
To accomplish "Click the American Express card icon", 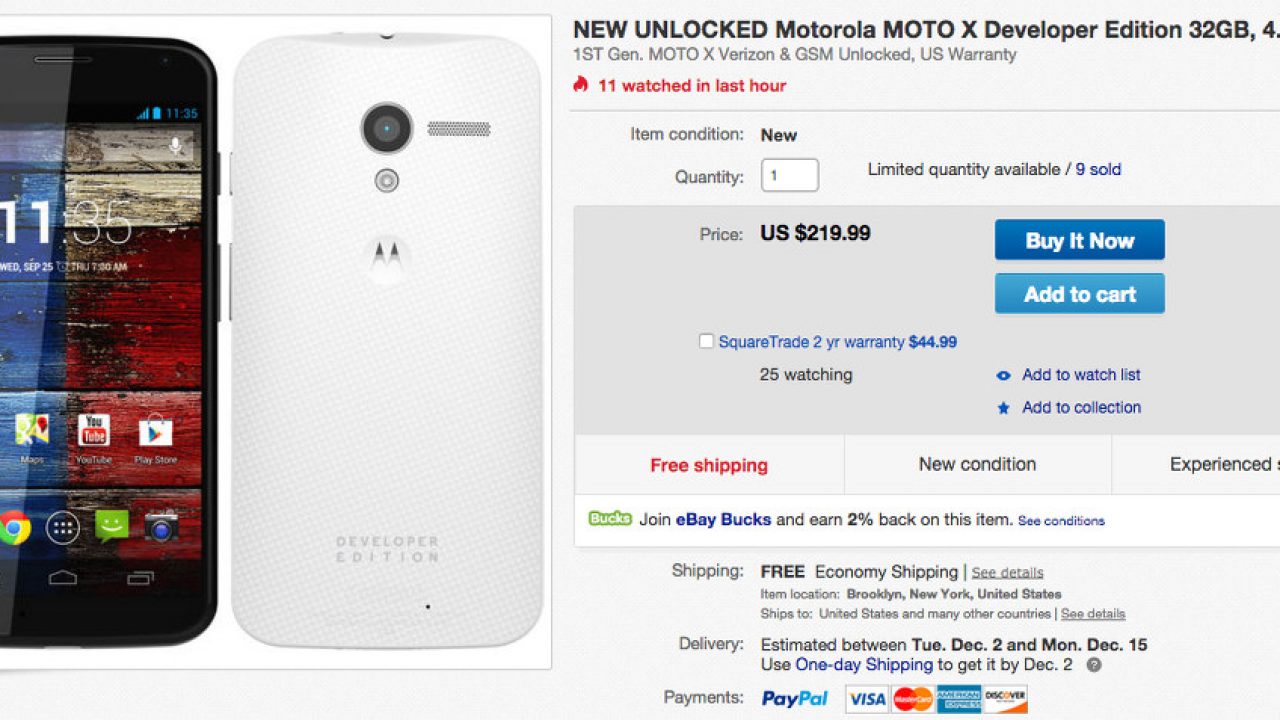I will pyautogui.click(x=958, y=699).
